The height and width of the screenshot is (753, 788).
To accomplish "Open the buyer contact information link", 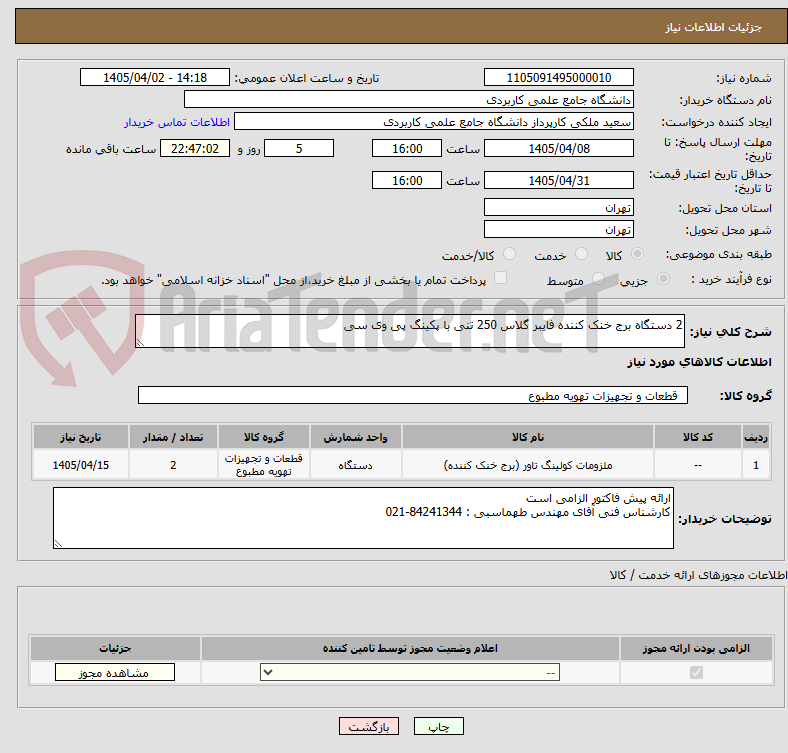I will coord(177,122).
